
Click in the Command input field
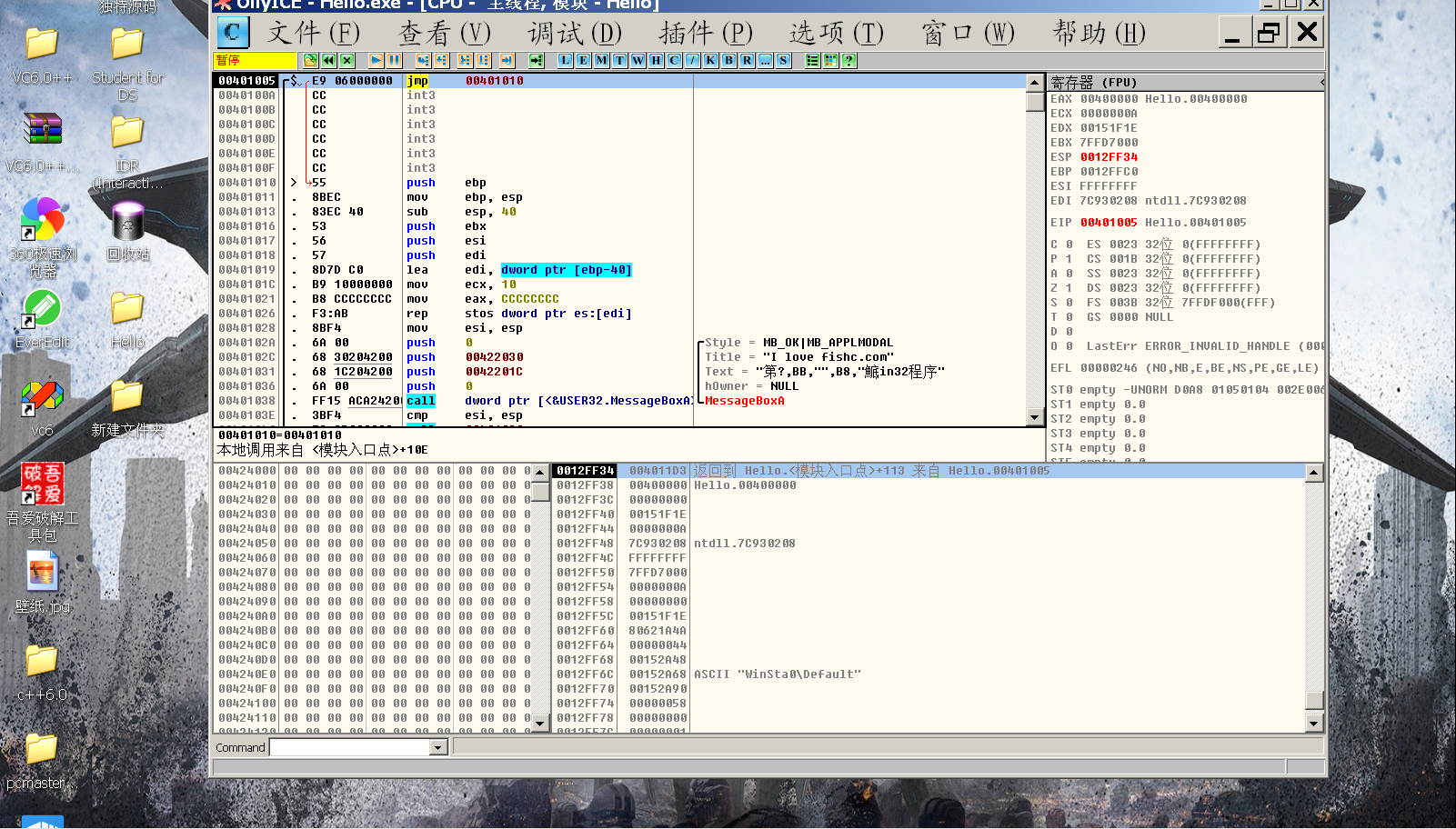click(349, 747)
